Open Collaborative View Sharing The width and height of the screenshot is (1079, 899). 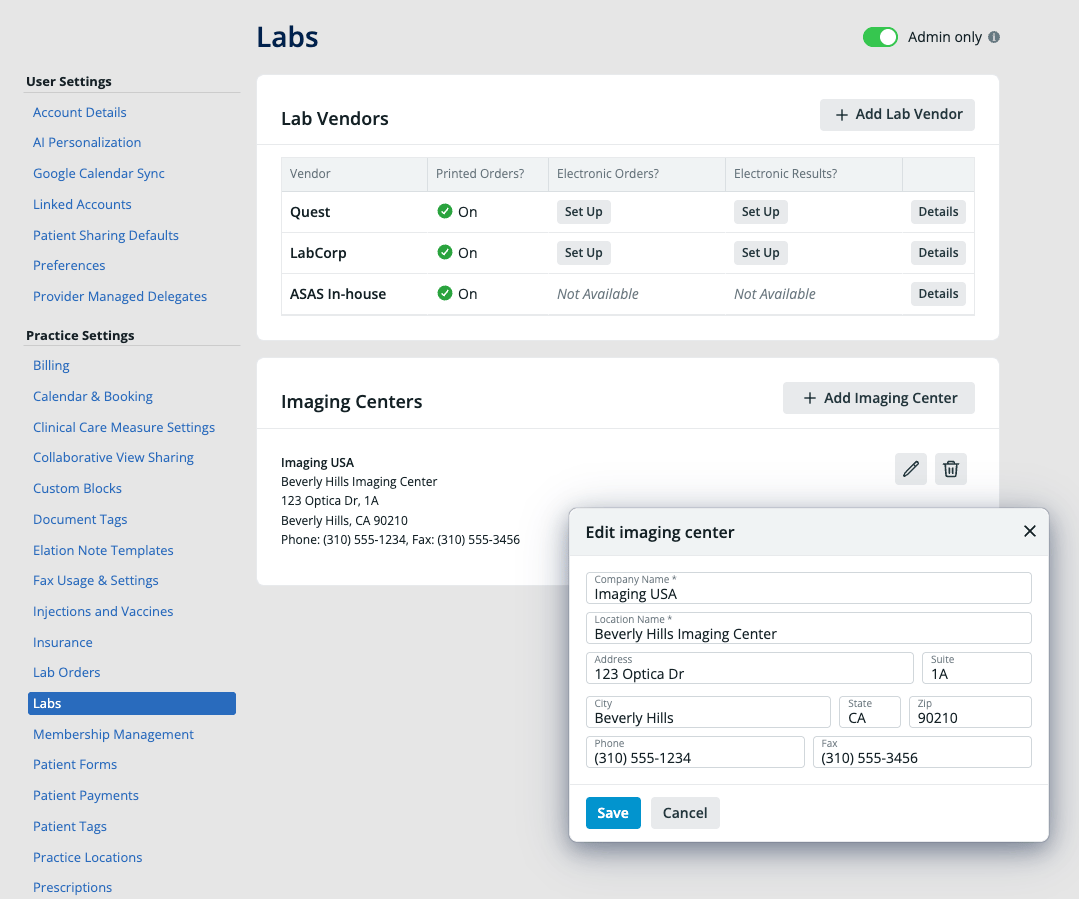[x=113, y=458]
